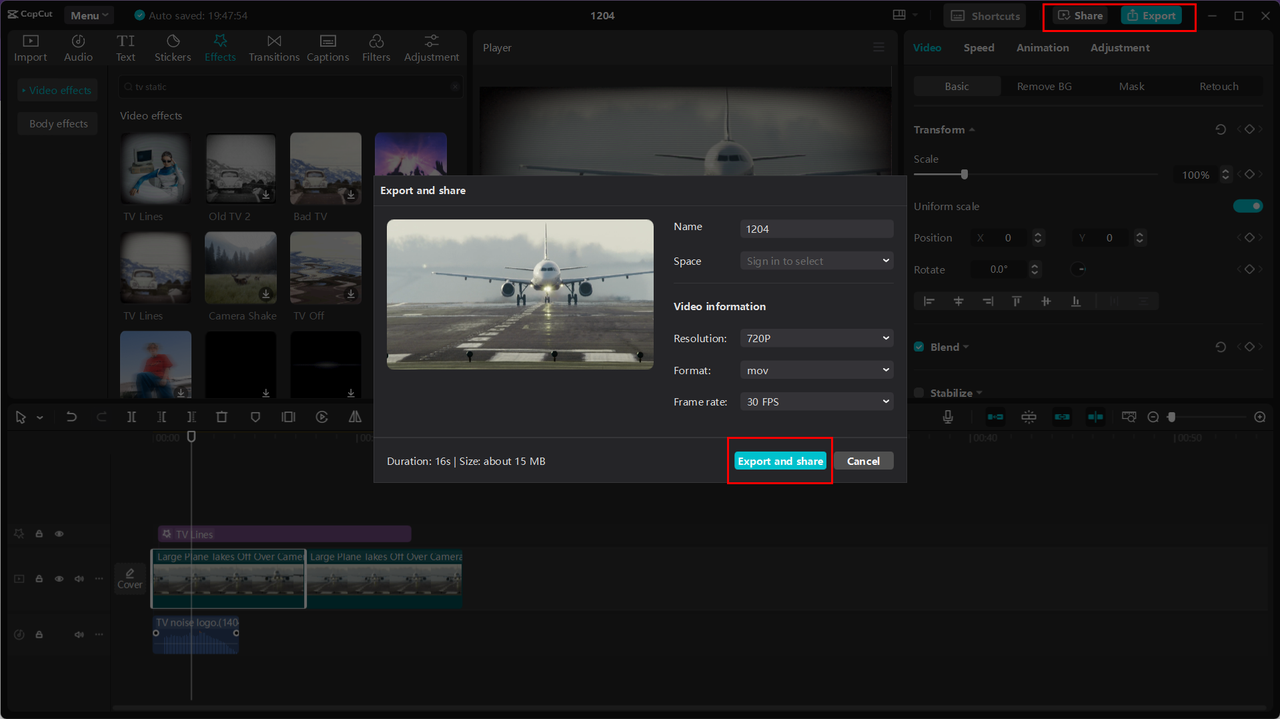Open the Space sign-in dropdown
This screenshot has height=719, width=1280.
[816, 261]
